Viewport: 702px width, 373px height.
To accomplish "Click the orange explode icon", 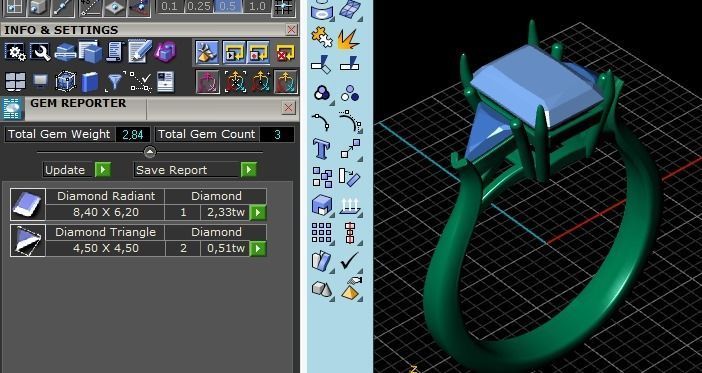I will coord(348,39).
